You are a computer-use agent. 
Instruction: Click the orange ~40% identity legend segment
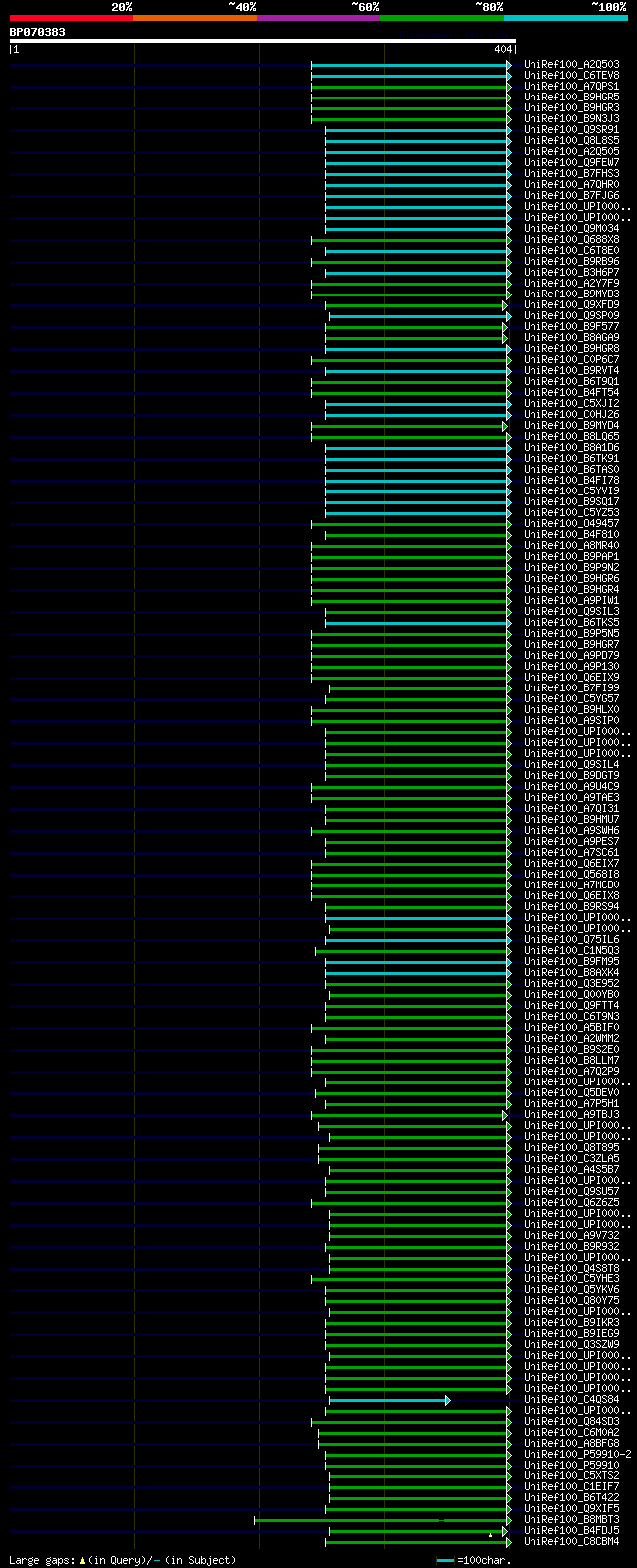[x=195, y=17]
